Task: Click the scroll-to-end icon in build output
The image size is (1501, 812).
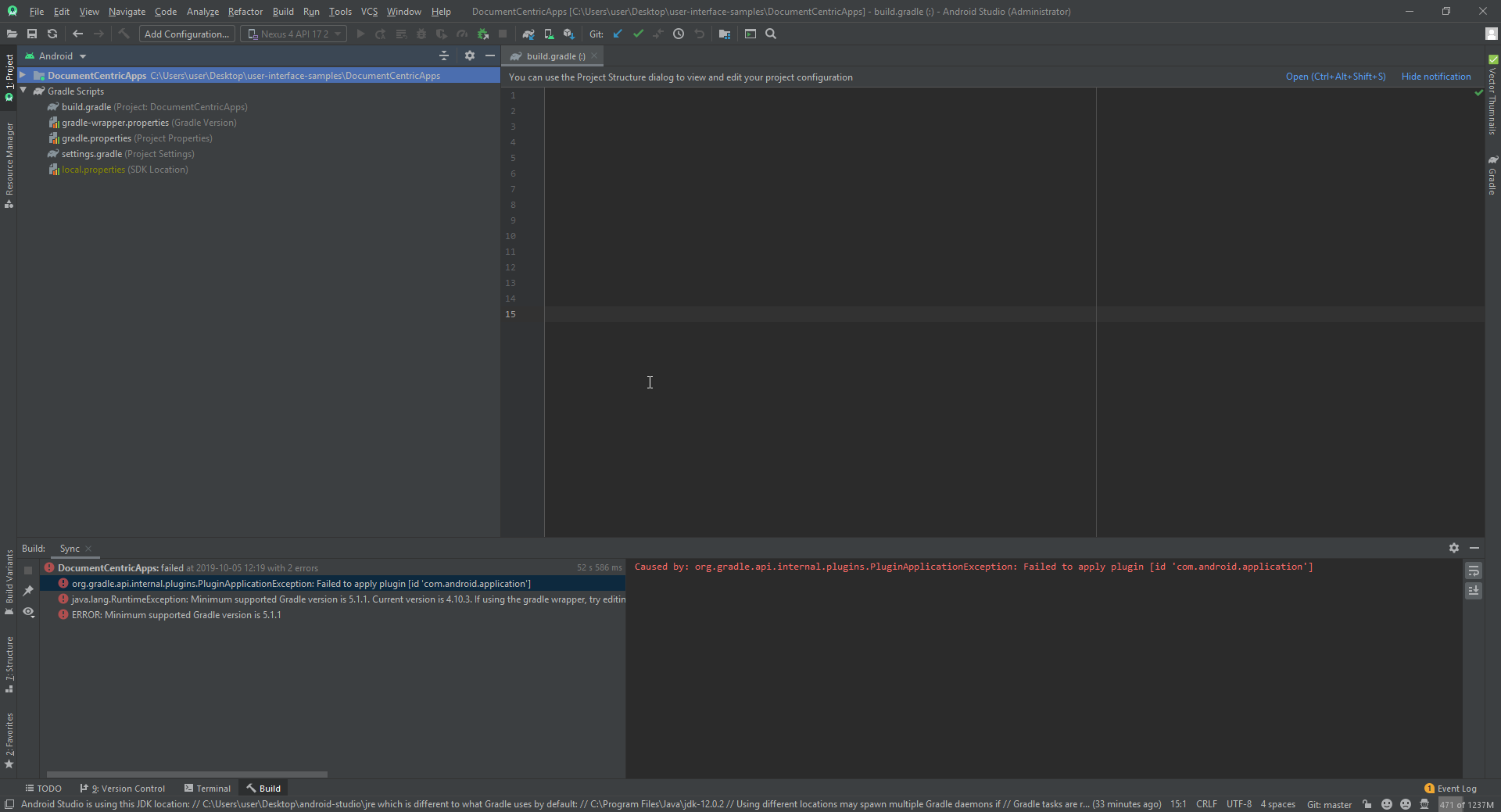Action: pyautogui.click(x=1474, y=591)
